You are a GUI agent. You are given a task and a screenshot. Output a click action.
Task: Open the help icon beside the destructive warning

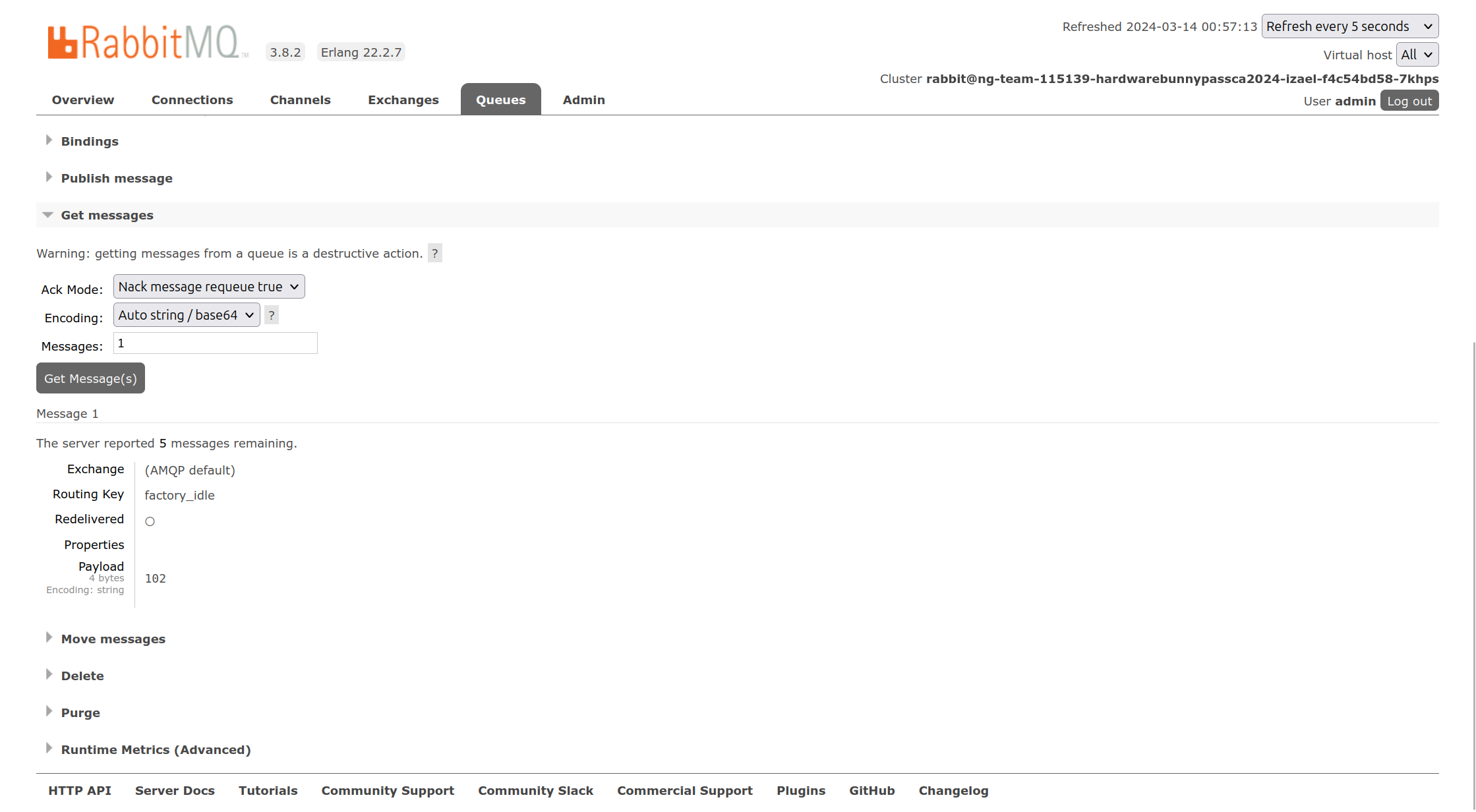(435, 253)
